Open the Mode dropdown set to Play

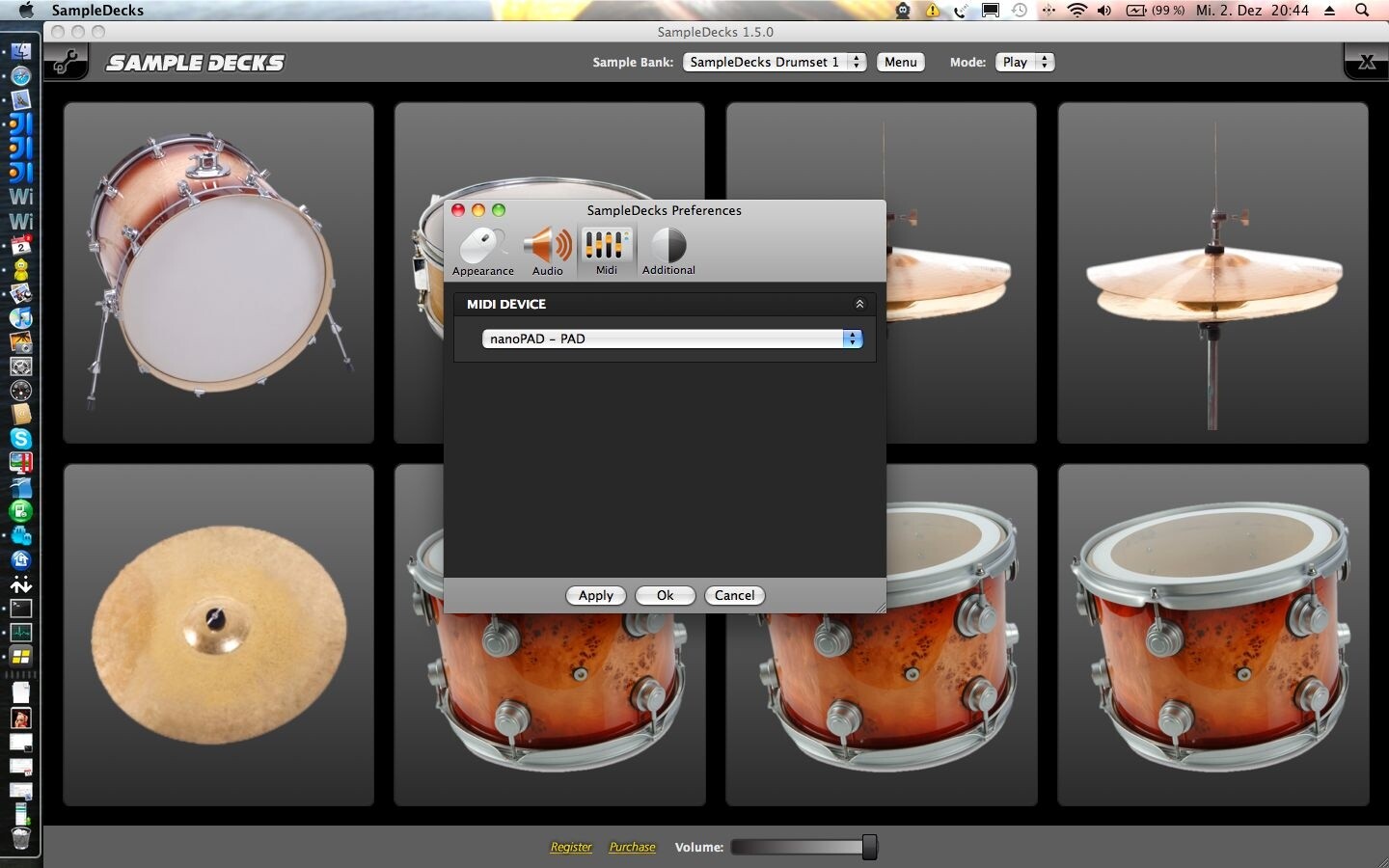(1024, 62)
